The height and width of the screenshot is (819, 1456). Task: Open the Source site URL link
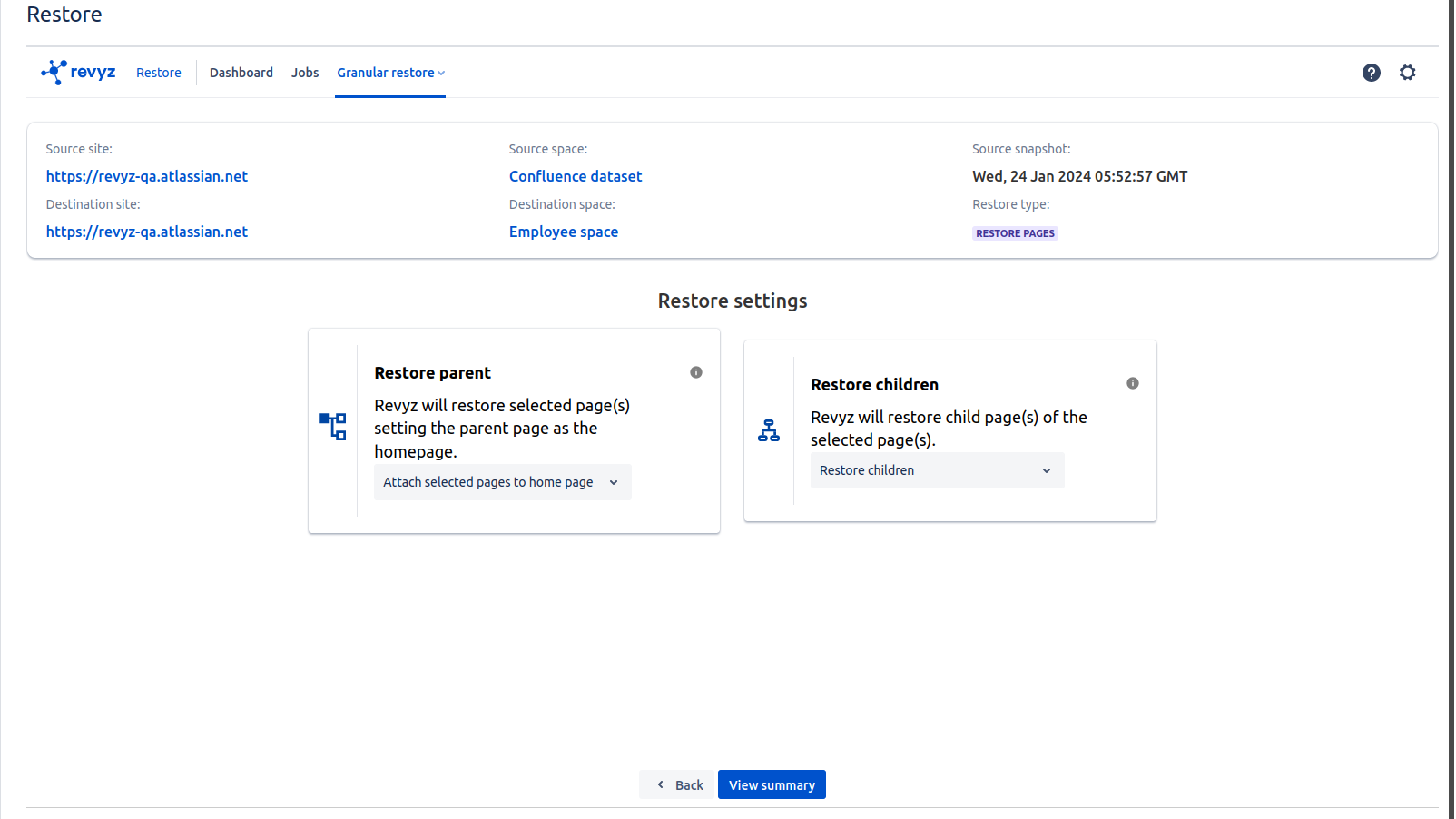[x=147, y=176]
